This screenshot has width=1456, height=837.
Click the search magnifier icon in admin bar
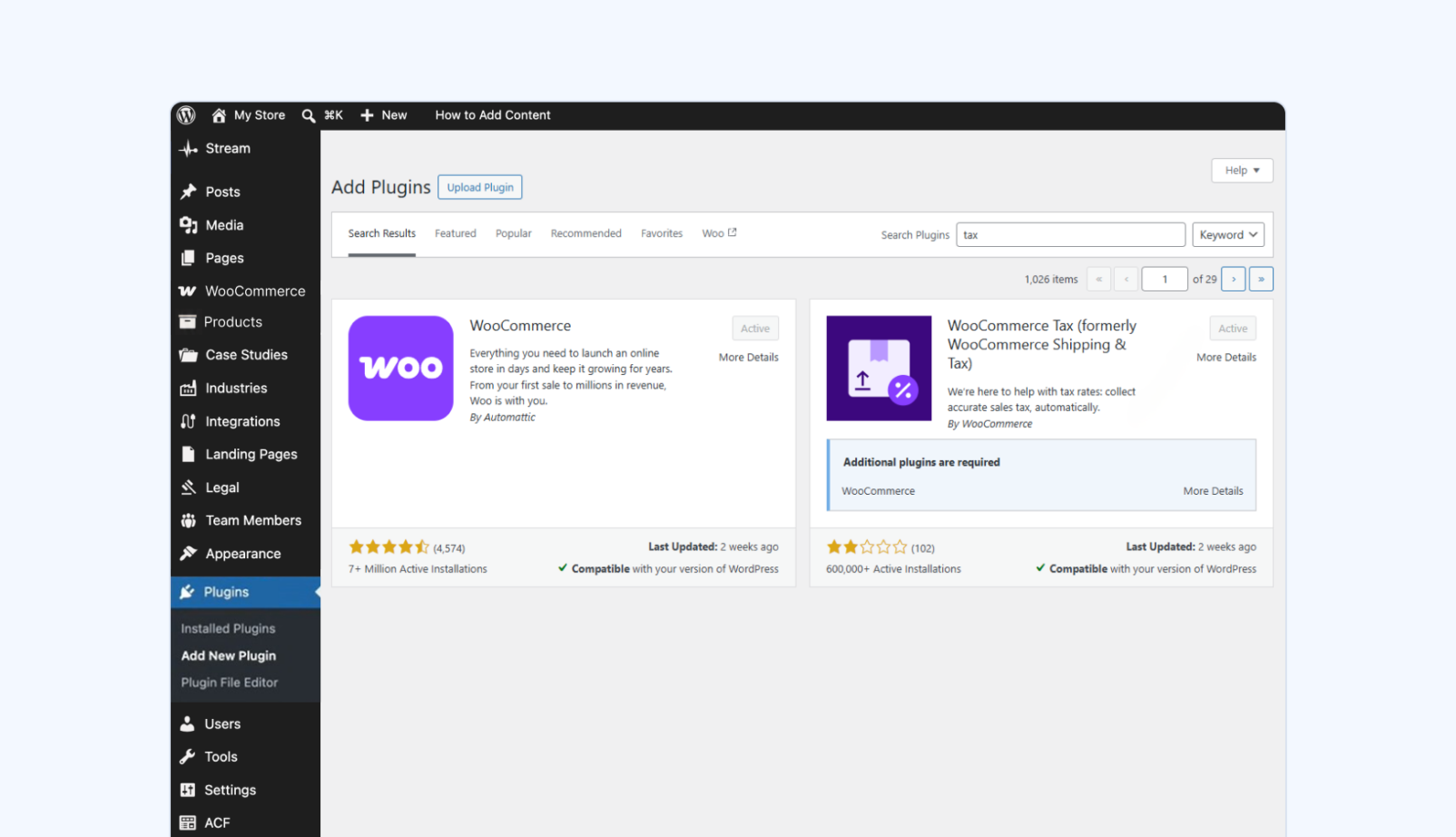coord(309,116)
